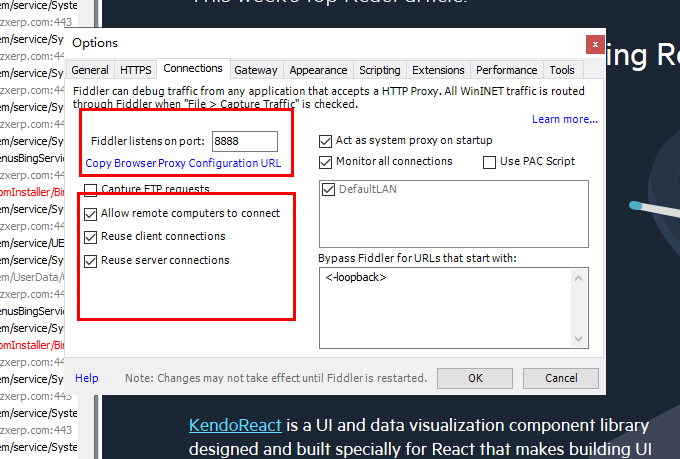Uncheck Reuse client connections

[92, 237]
